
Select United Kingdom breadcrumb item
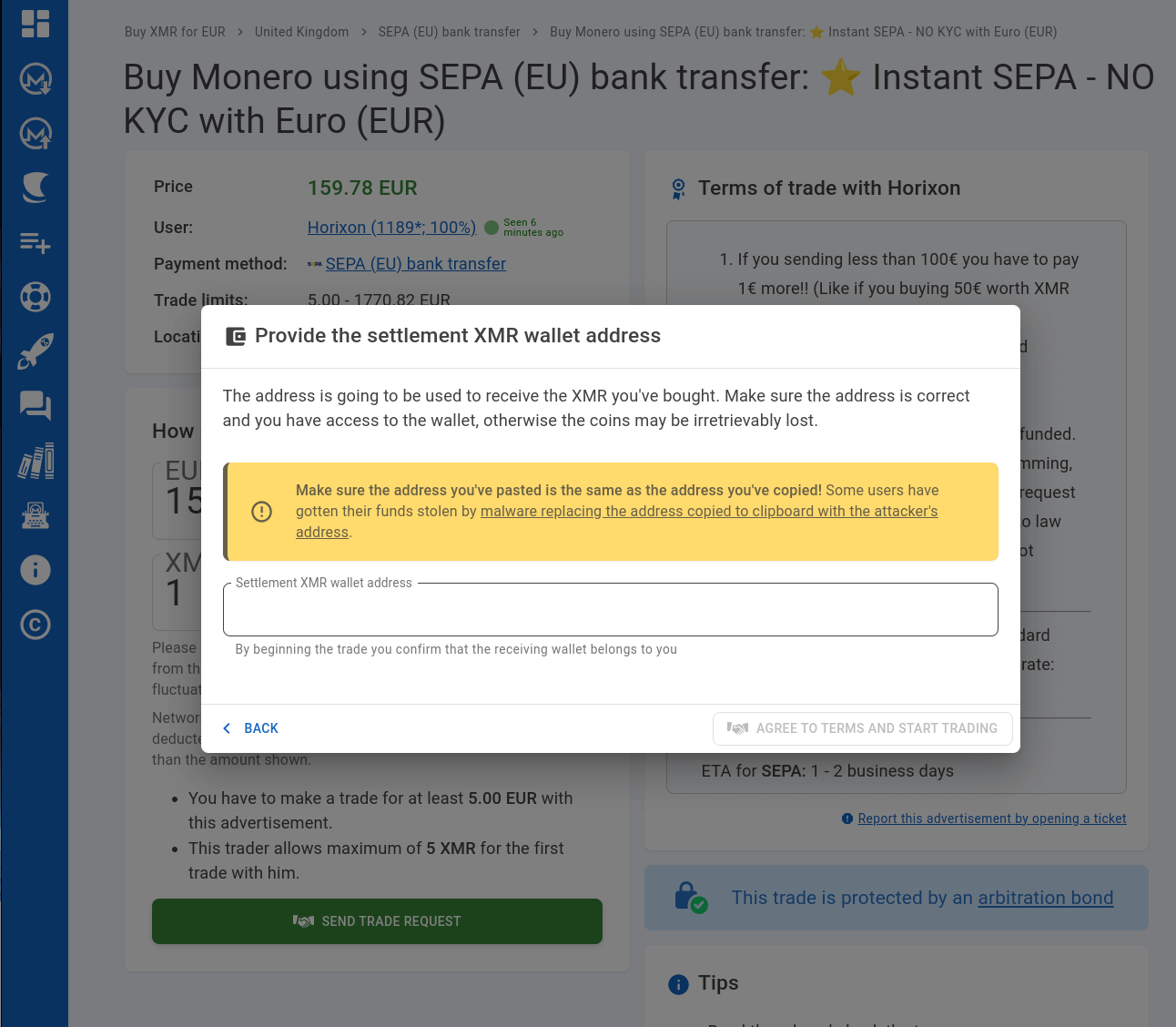click(301, 32)
